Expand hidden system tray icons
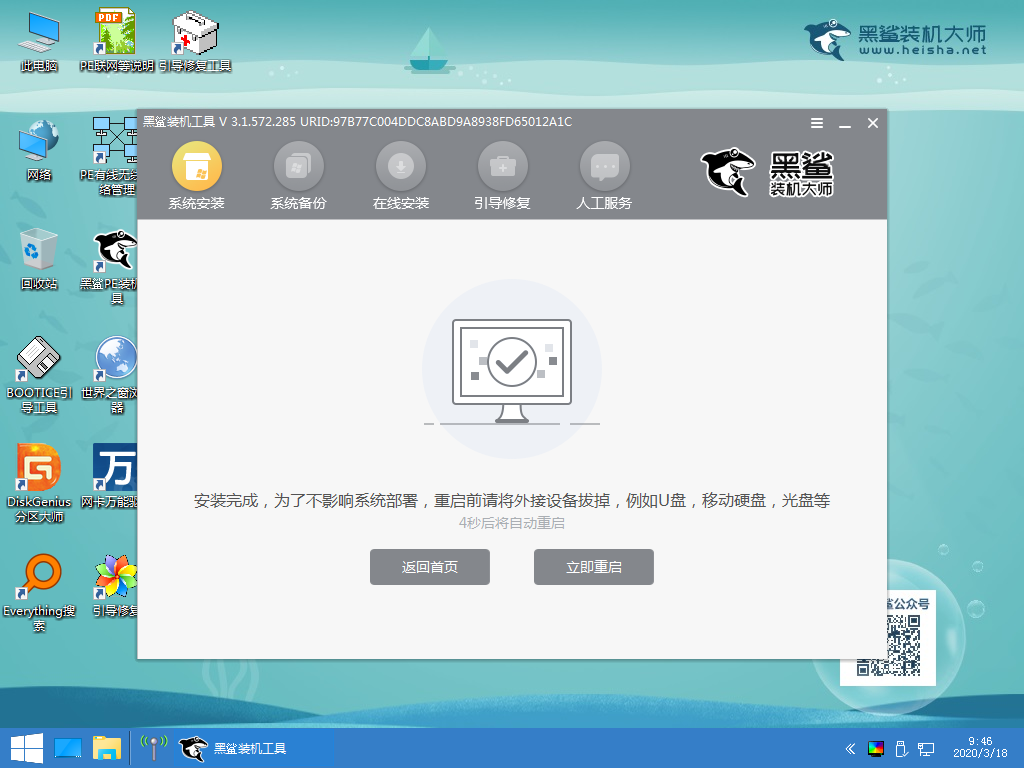Screen dimensions: 1024x768 (850, 748)
